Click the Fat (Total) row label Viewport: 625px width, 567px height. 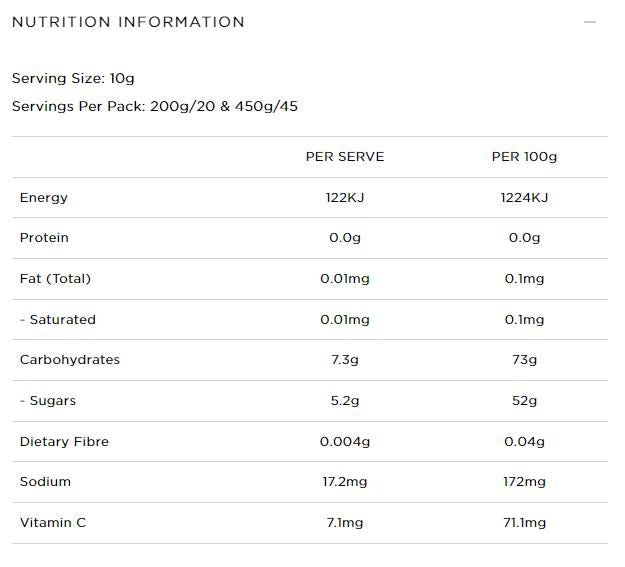click(x=55, y=279)
